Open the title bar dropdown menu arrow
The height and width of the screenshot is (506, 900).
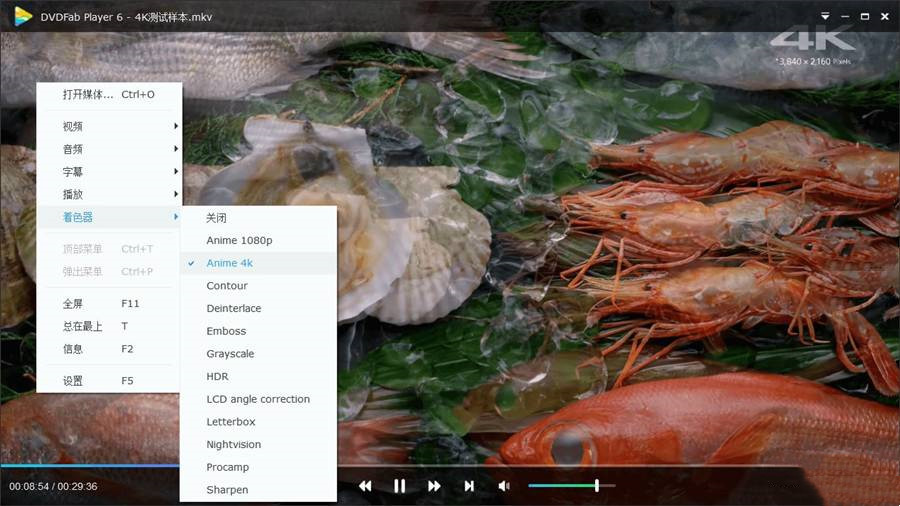[825, 17]
